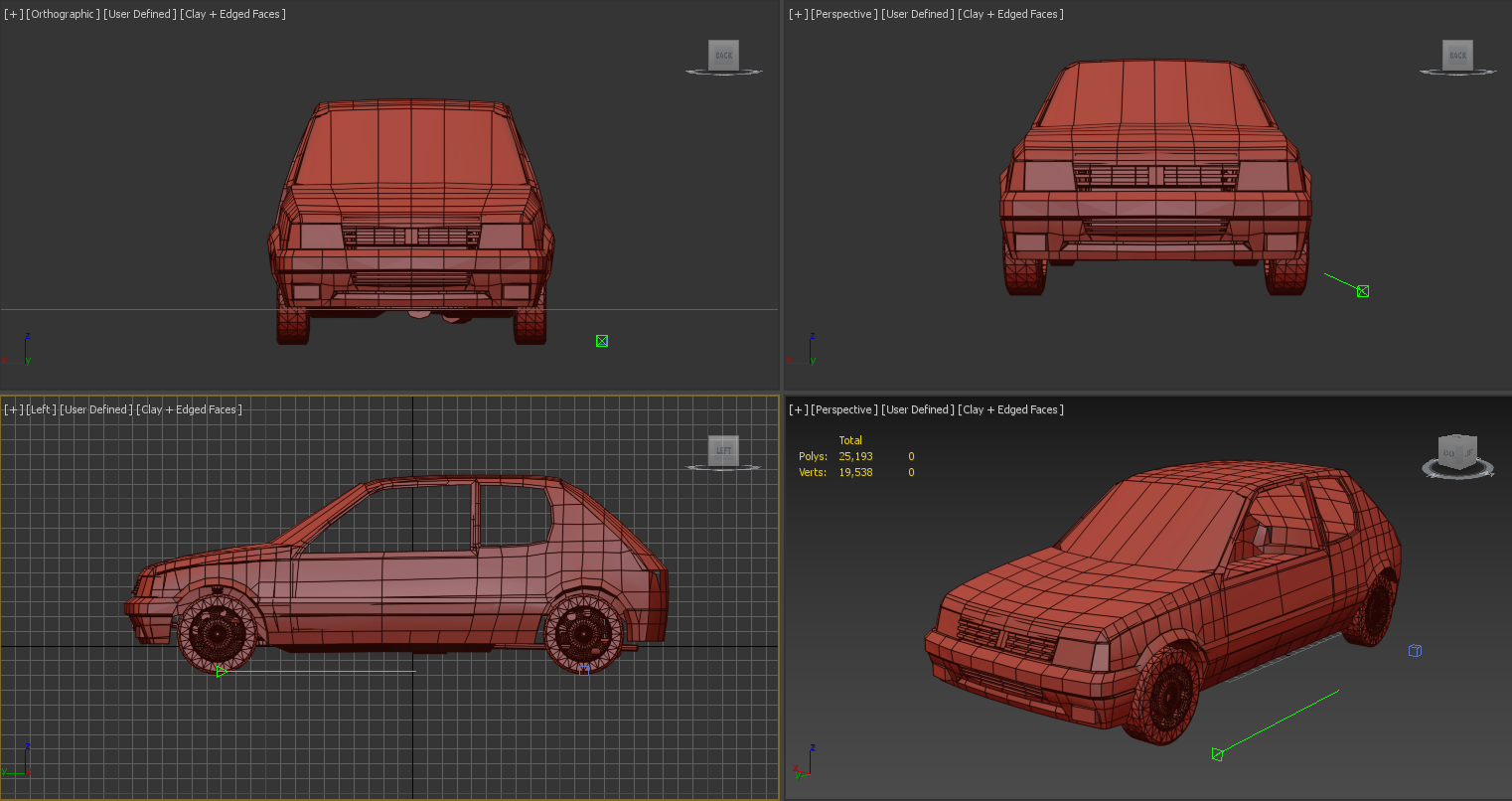This screenshot has height=801, width=1512.
Task: Click the BACK ViewCube in the Orthographic viewport
Action: tap(723, 56)
